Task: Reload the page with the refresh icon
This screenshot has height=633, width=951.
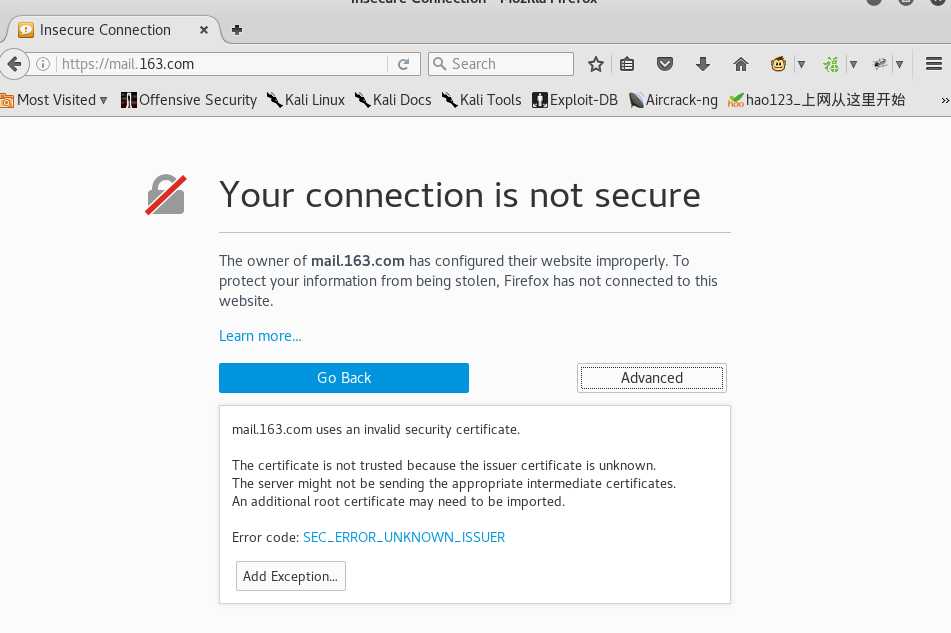Action: [404, 64]
